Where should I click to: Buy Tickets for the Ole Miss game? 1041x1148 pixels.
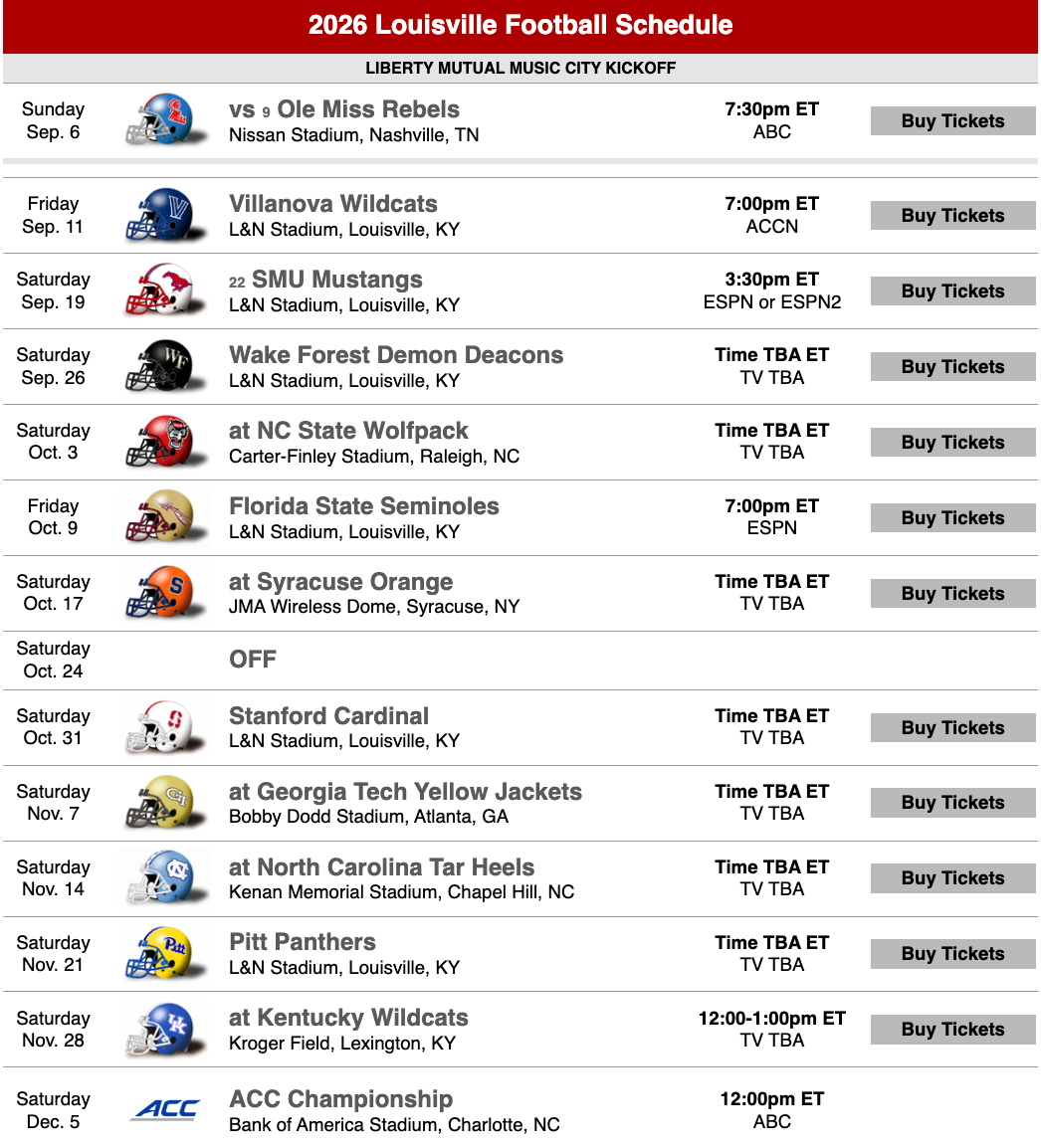tap(952, 120)
